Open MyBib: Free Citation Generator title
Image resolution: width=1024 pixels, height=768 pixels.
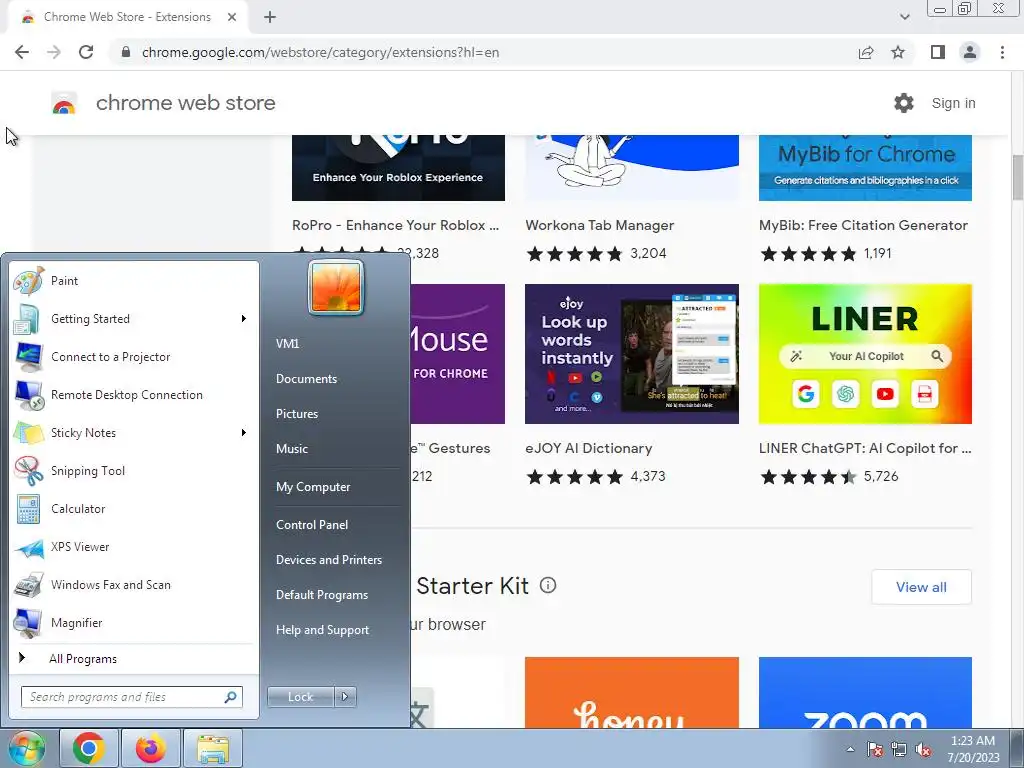coord(863,225)
